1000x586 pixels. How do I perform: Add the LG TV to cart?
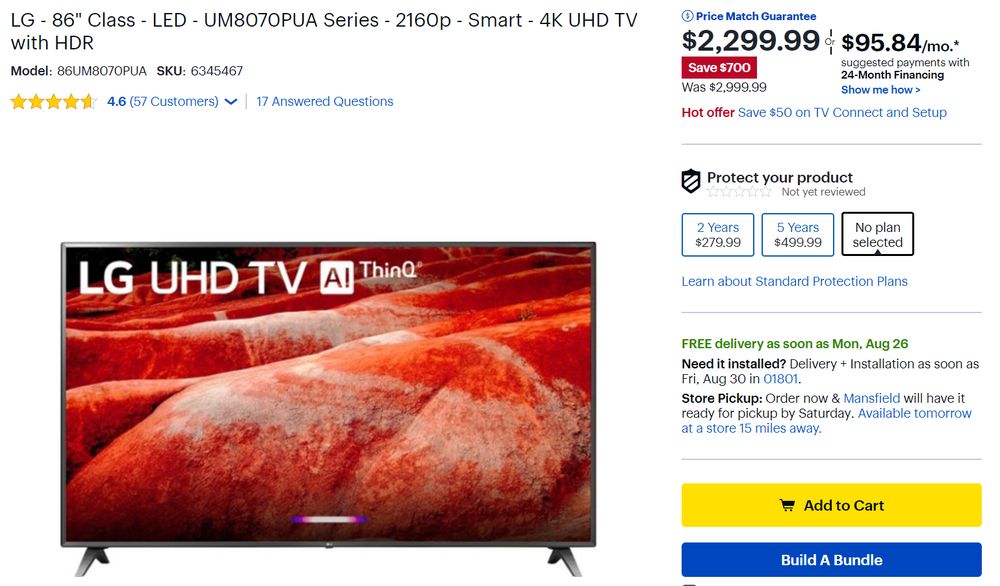831,505
